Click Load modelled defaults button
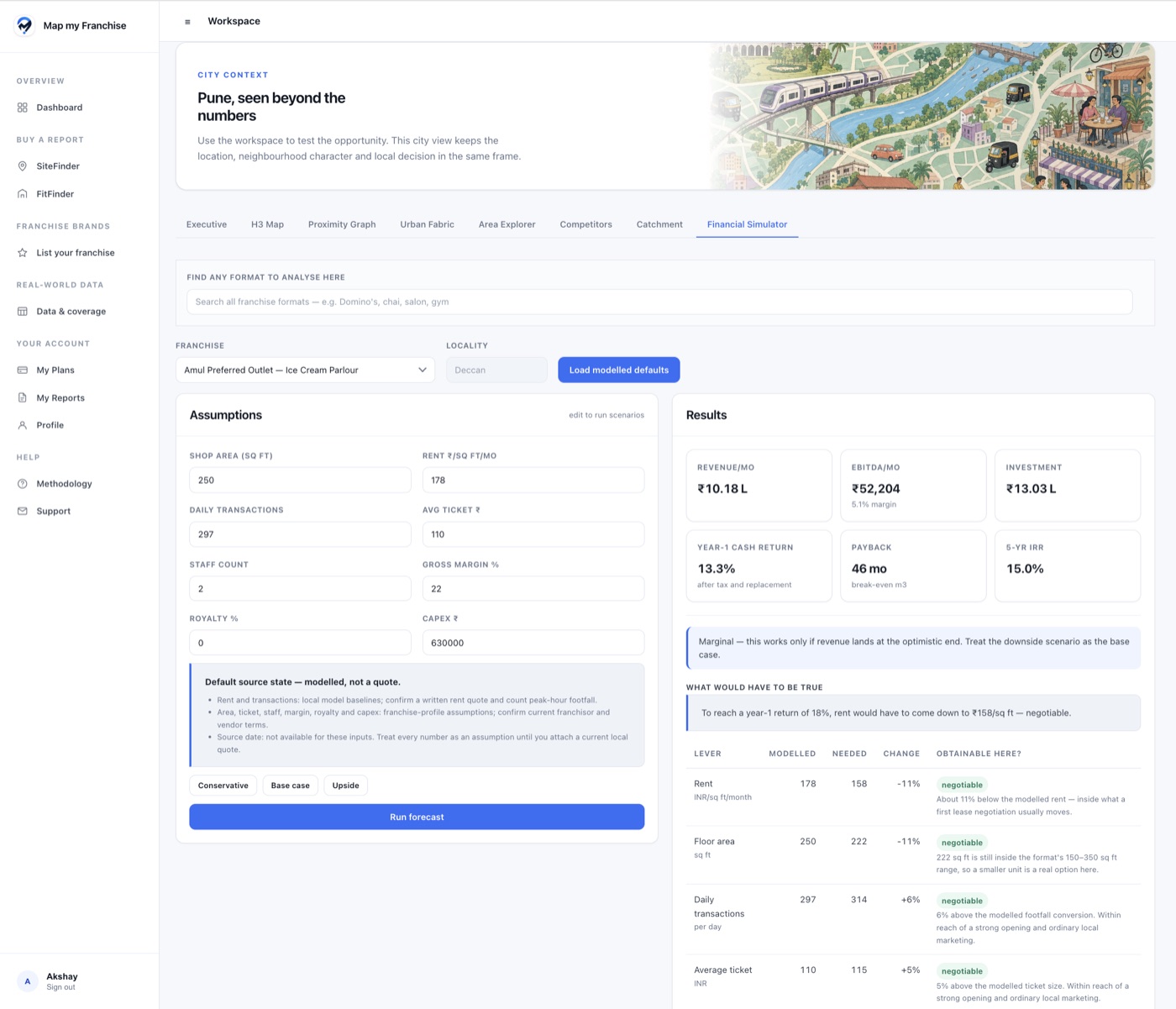 [x=619, y=370]
